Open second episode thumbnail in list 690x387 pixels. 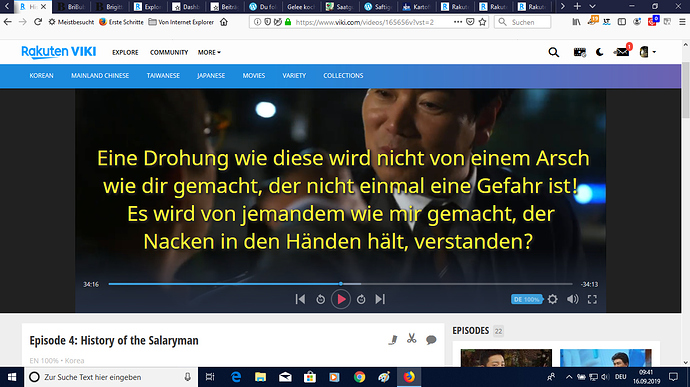coord(606,358)
